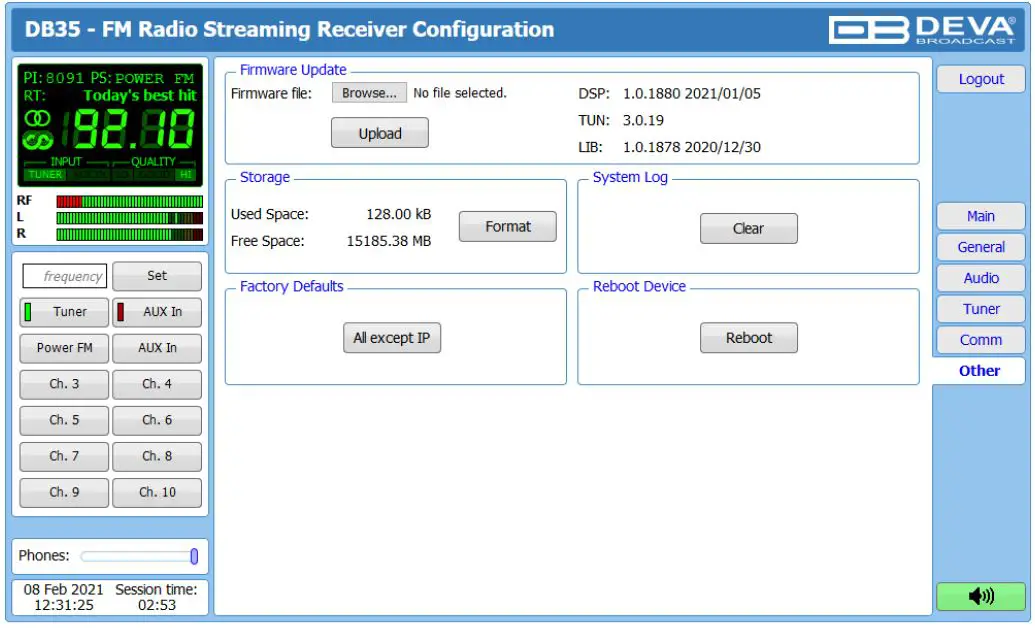Open the Tuner settings tab
1035x628 pixels.
pos(979,308)
